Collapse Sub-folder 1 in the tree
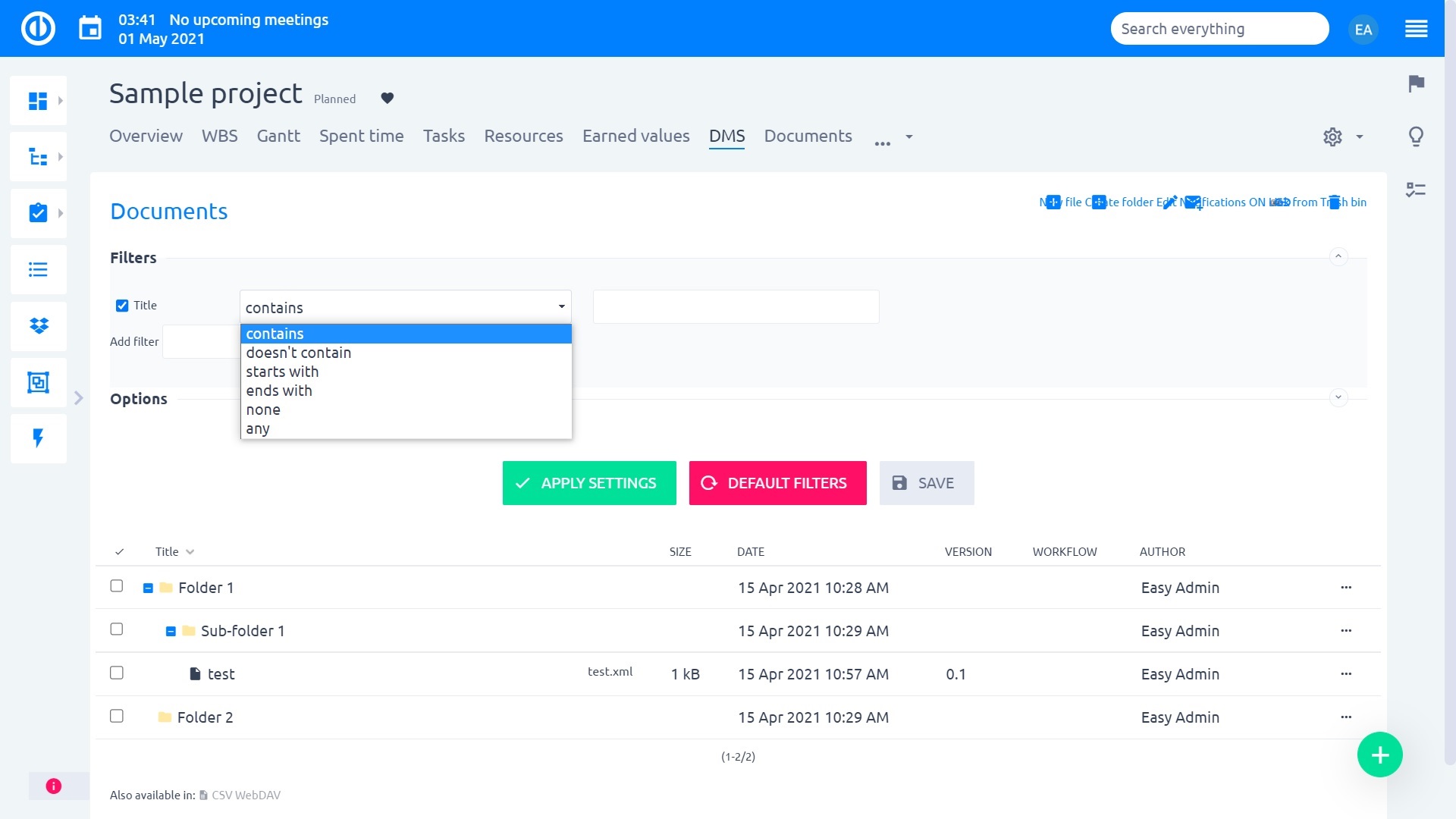Viewport: 1456px width, 819px height. (170, 630)
